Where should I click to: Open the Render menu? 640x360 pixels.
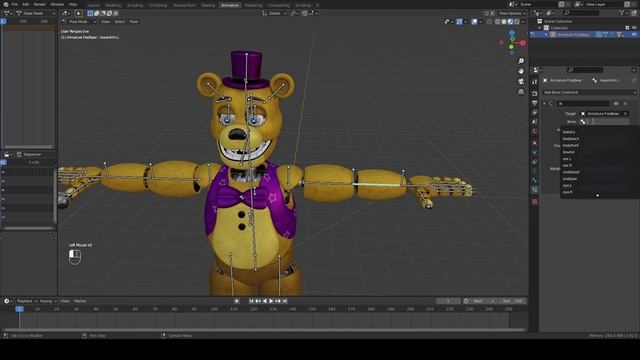[x=40, y=4]
